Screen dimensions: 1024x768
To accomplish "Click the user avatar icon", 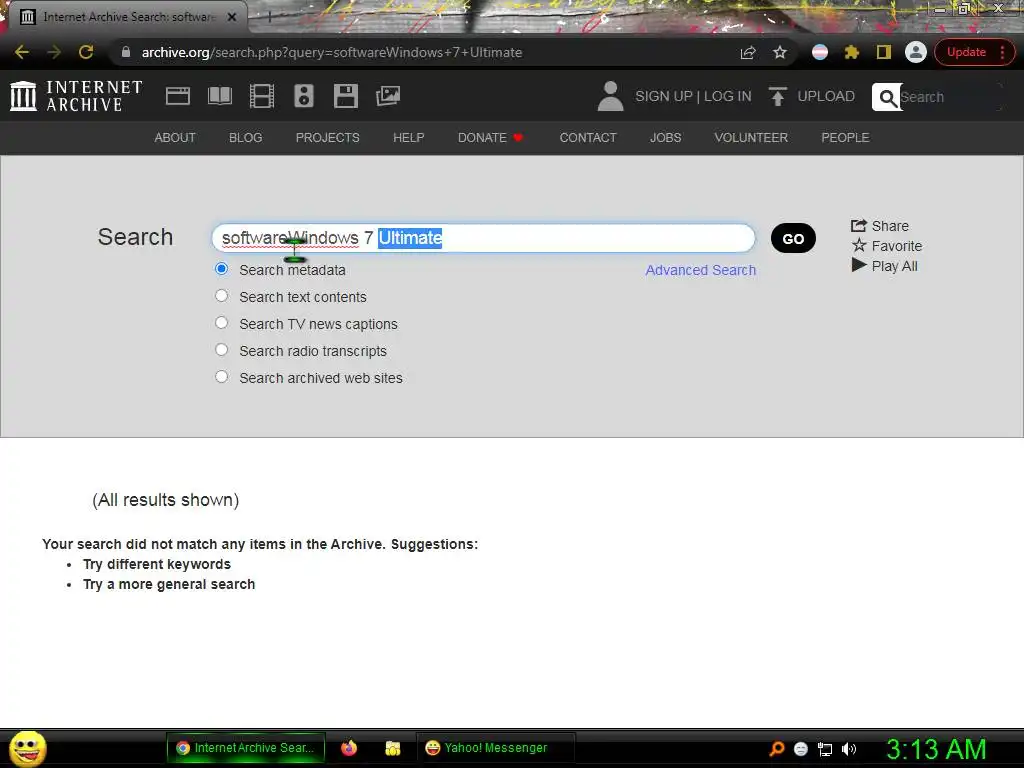I will click(611, 96).
